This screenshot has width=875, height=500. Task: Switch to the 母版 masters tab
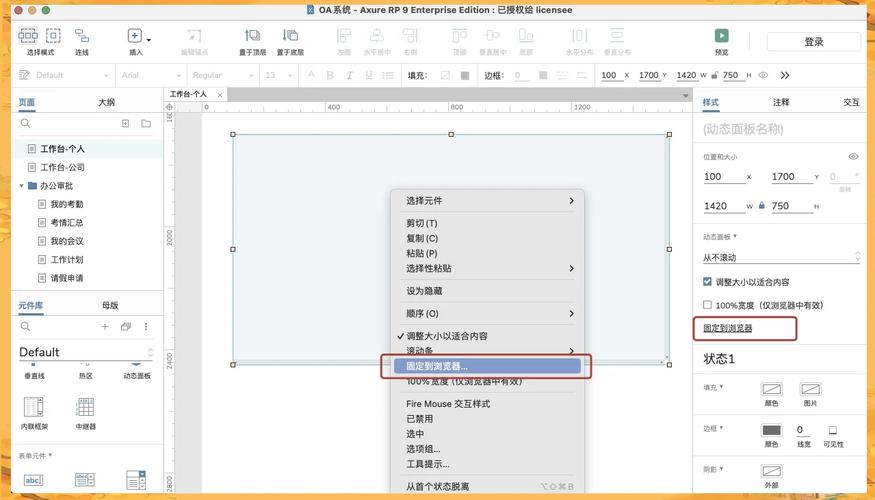pos(110,305)
